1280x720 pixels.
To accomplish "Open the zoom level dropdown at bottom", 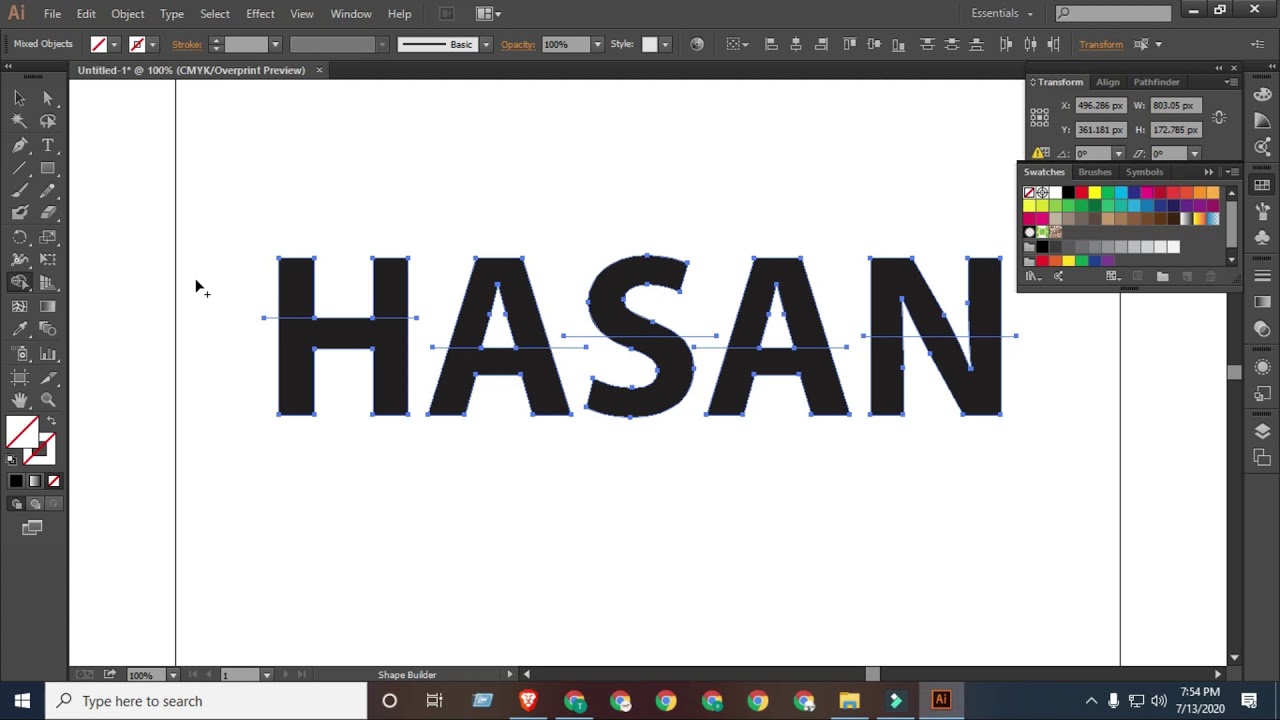I will tap(172, 675).
